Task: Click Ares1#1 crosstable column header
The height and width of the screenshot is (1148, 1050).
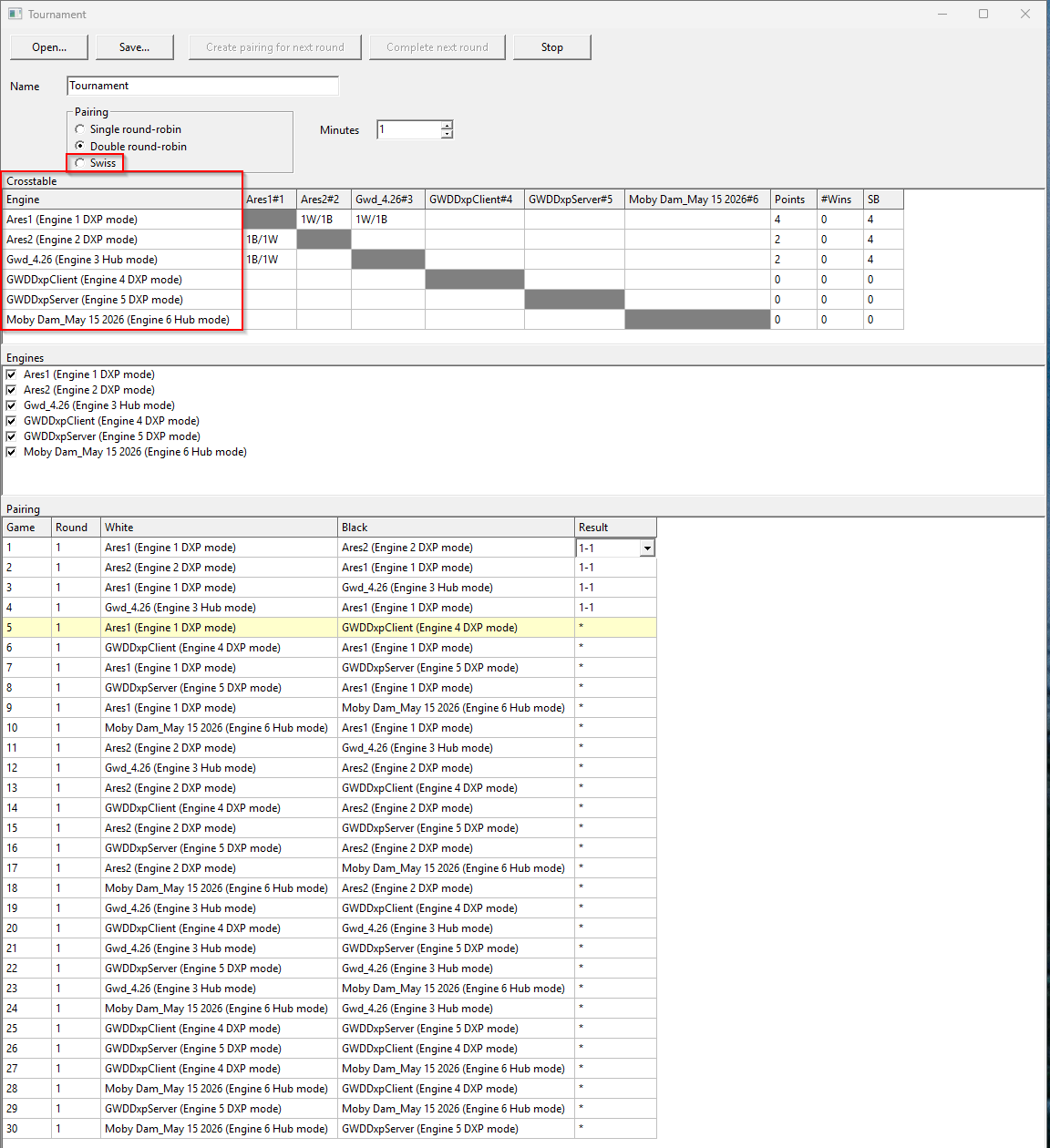Action: click(270, 200)
